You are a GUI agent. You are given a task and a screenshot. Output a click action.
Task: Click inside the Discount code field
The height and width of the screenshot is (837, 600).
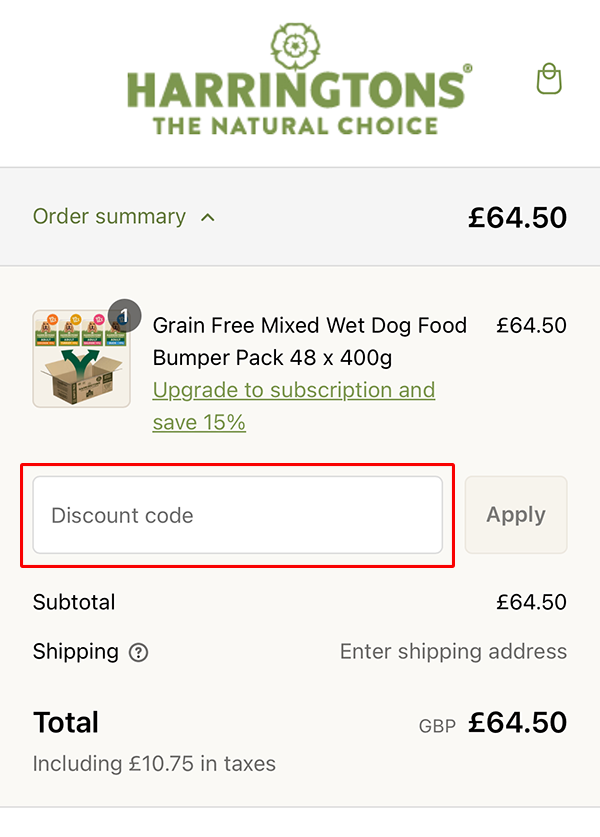[238, 515]
